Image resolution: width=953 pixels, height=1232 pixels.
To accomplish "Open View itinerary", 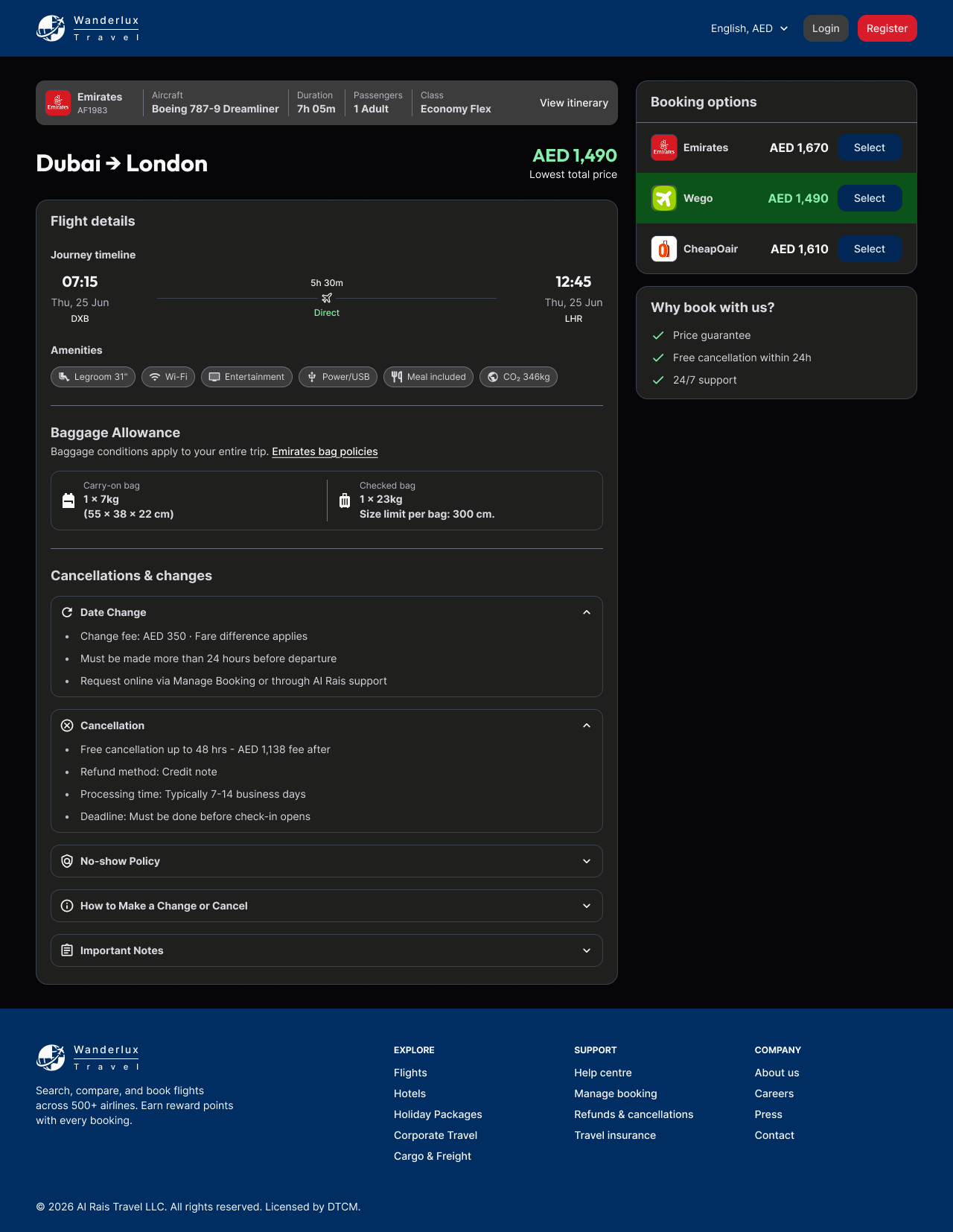I will (574, 103).
